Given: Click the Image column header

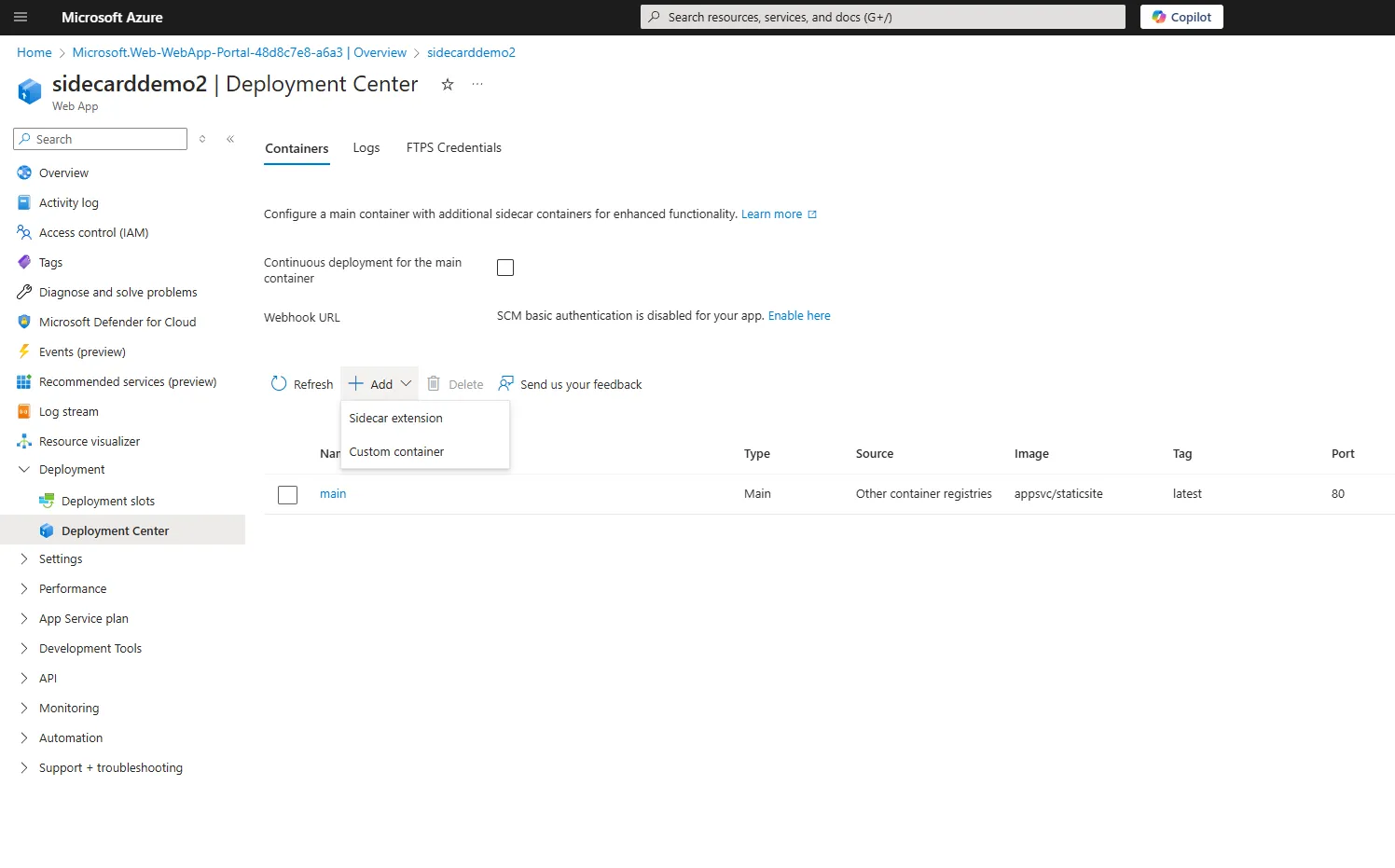Looking at the screenshot, I should tap(1031, 453).
